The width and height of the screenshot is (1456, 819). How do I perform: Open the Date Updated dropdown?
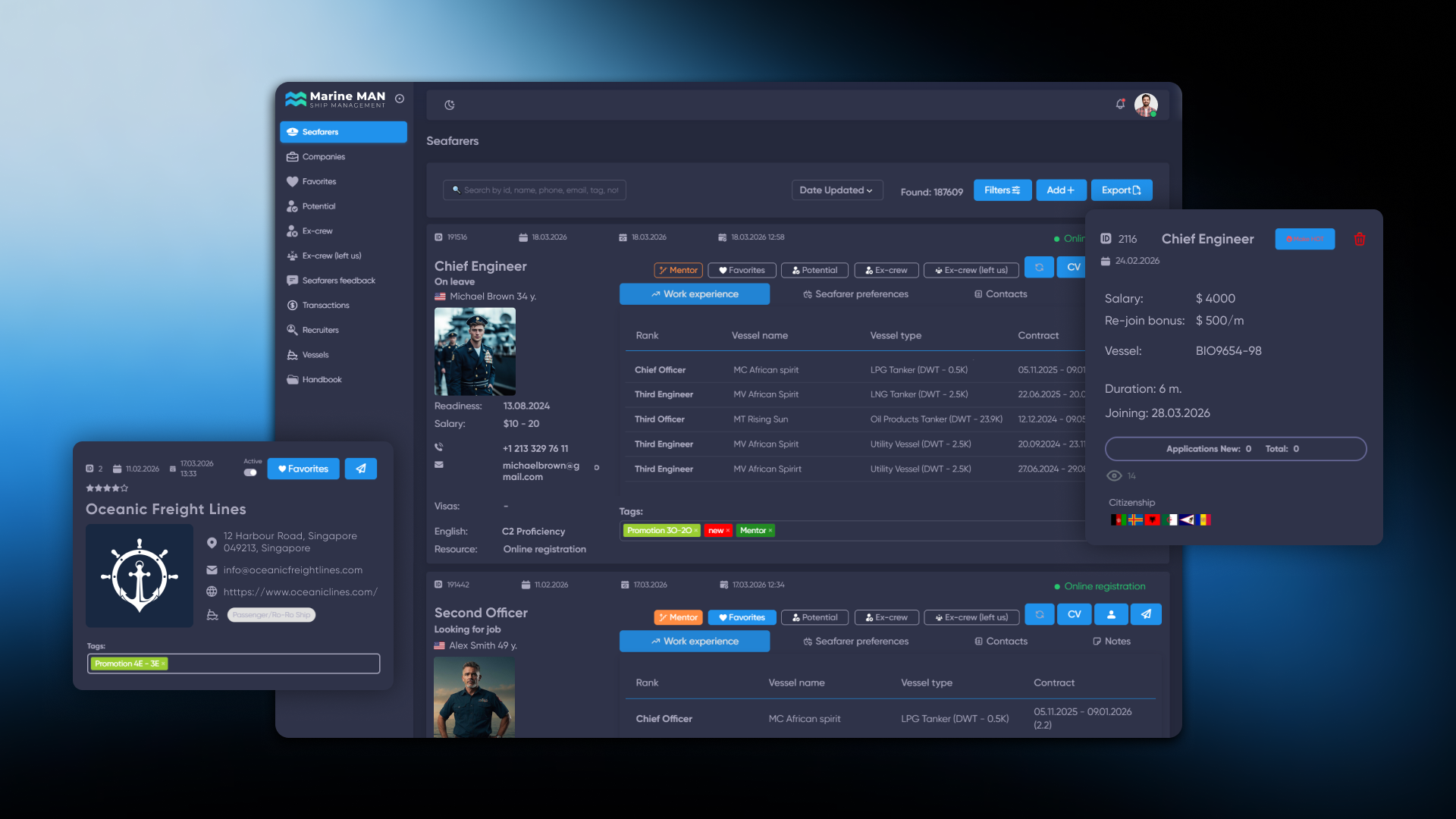[836, 190]
